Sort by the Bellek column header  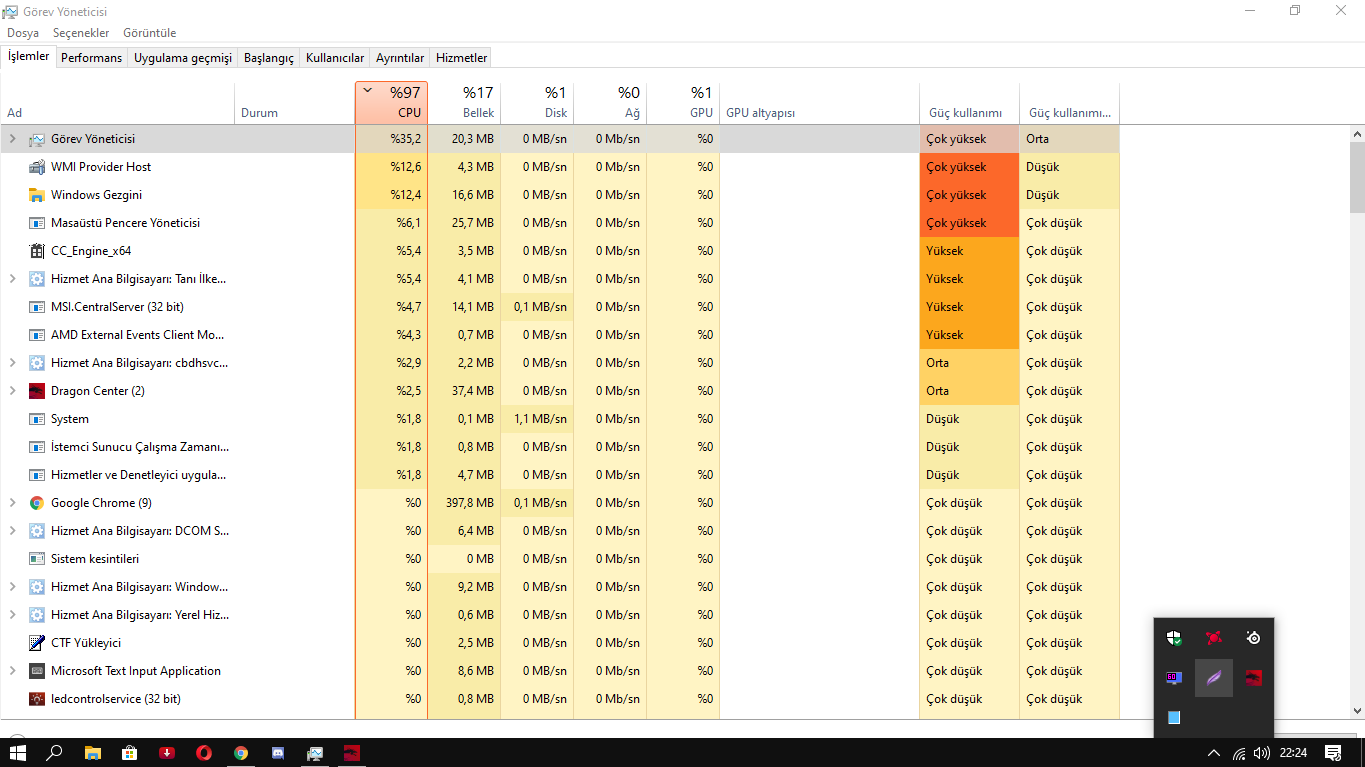click(464, 103)
